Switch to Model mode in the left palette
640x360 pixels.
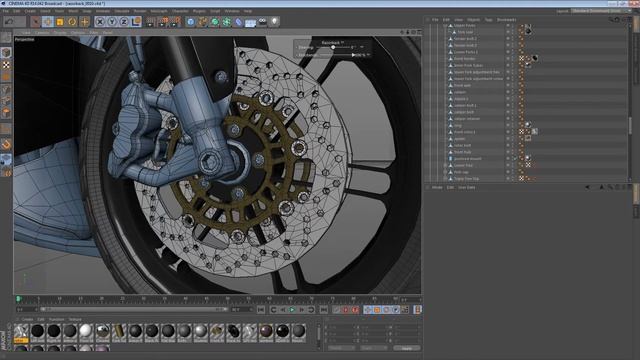point(6,53)
